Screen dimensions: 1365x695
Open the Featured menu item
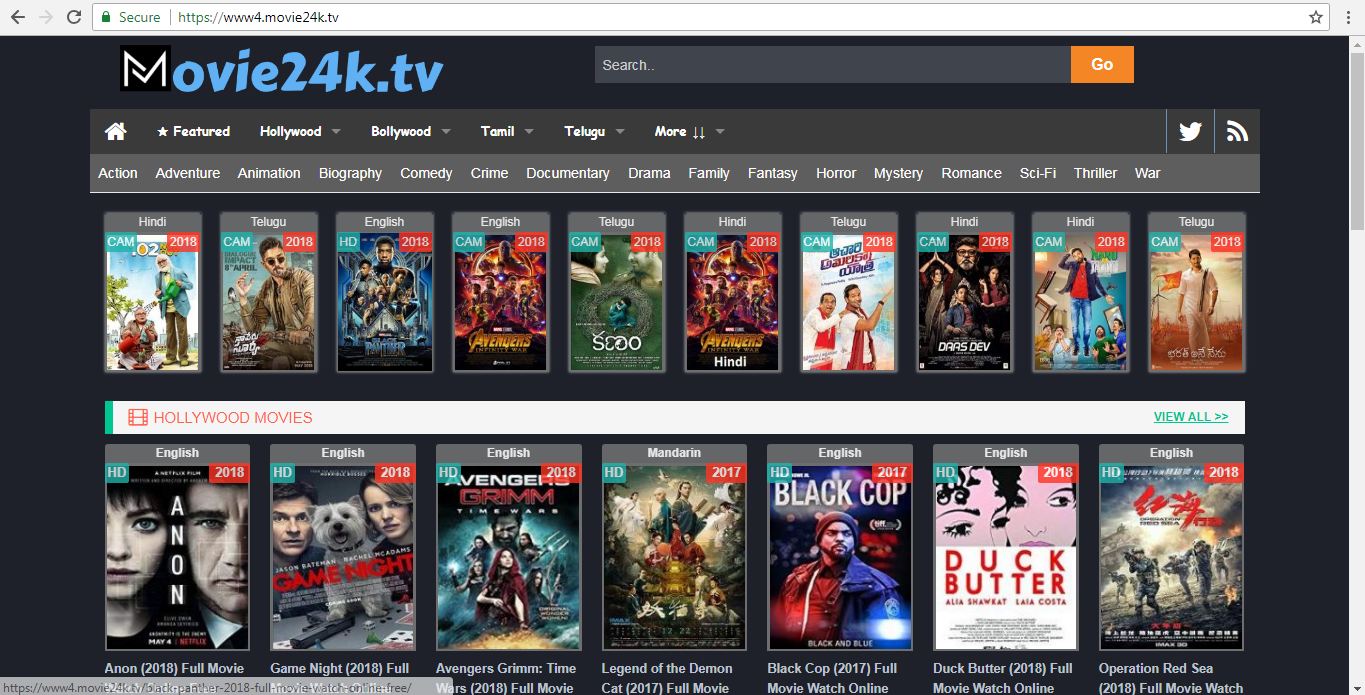pos(193,131)
